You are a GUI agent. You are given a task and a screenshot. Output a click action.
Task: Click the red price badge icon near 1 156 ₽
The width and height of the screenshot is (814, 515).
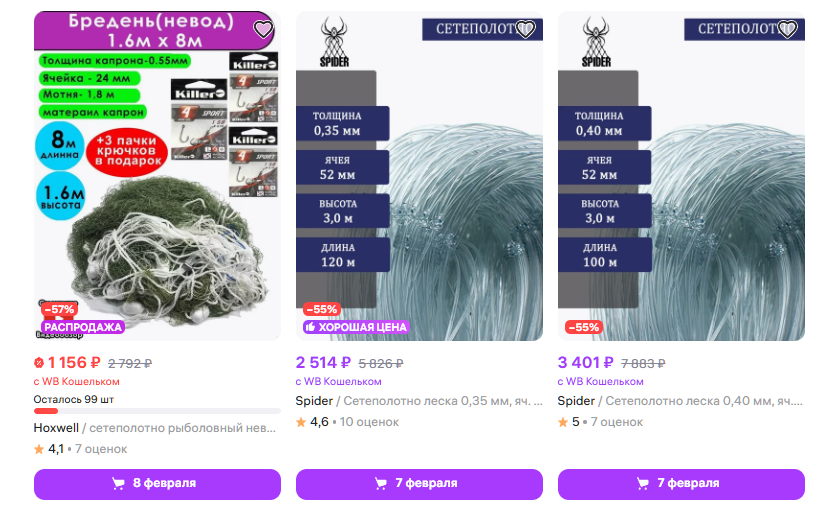(38, 362)
